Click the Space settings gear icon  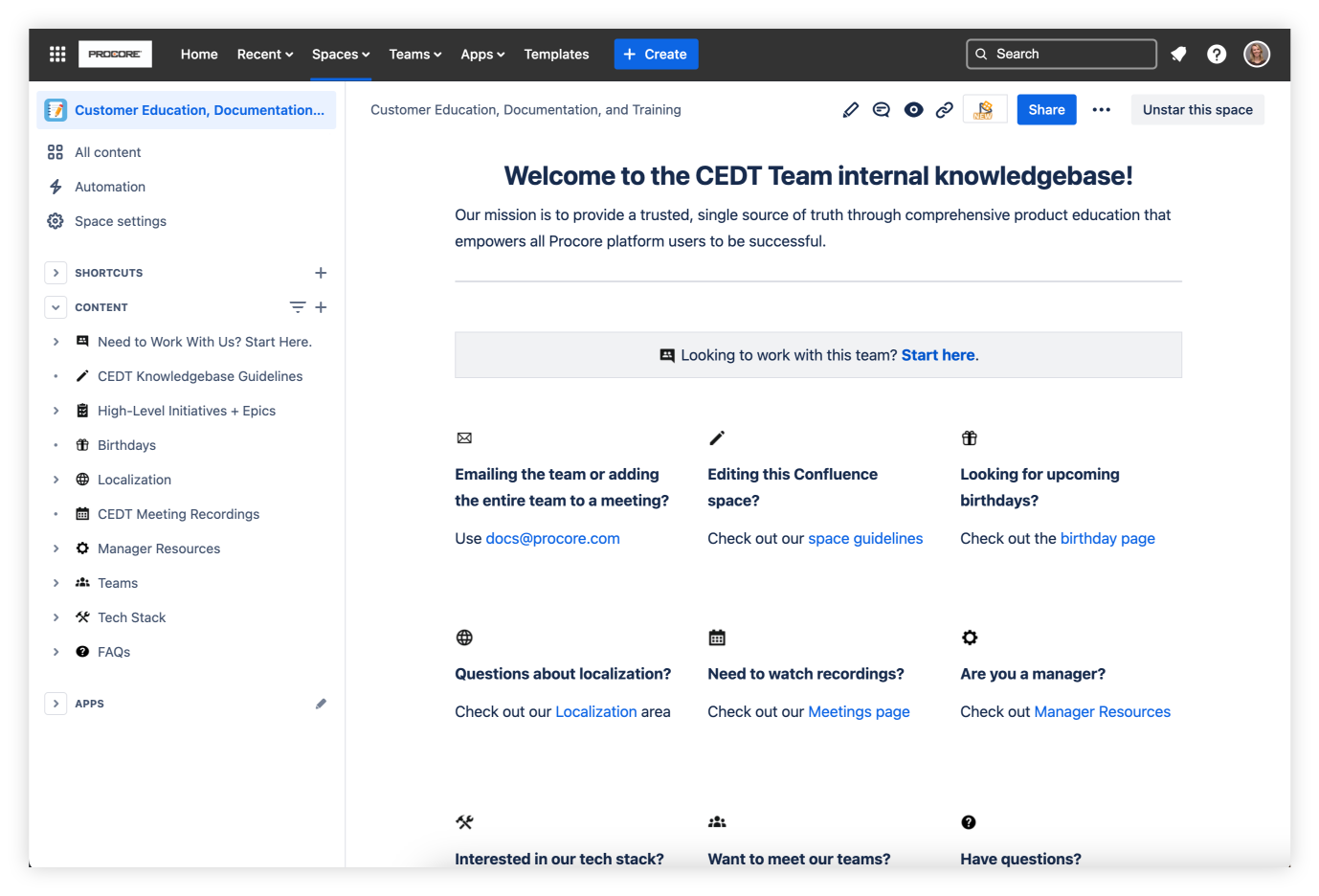click(56, 221)
